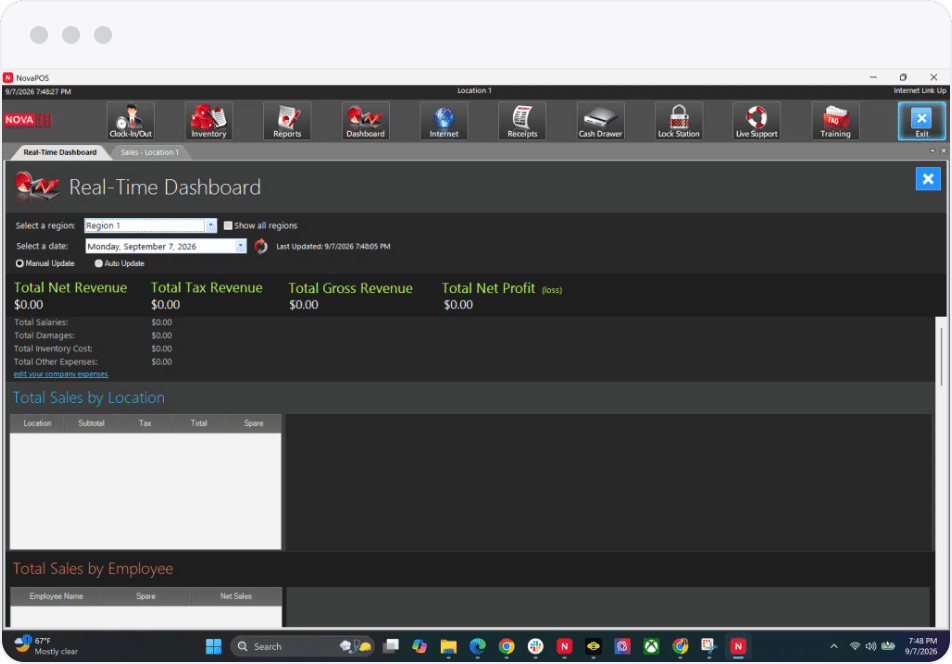Open the Dashboard toolbar icon
This screenshot has width=952, height=664.
[x=366, y=121]
